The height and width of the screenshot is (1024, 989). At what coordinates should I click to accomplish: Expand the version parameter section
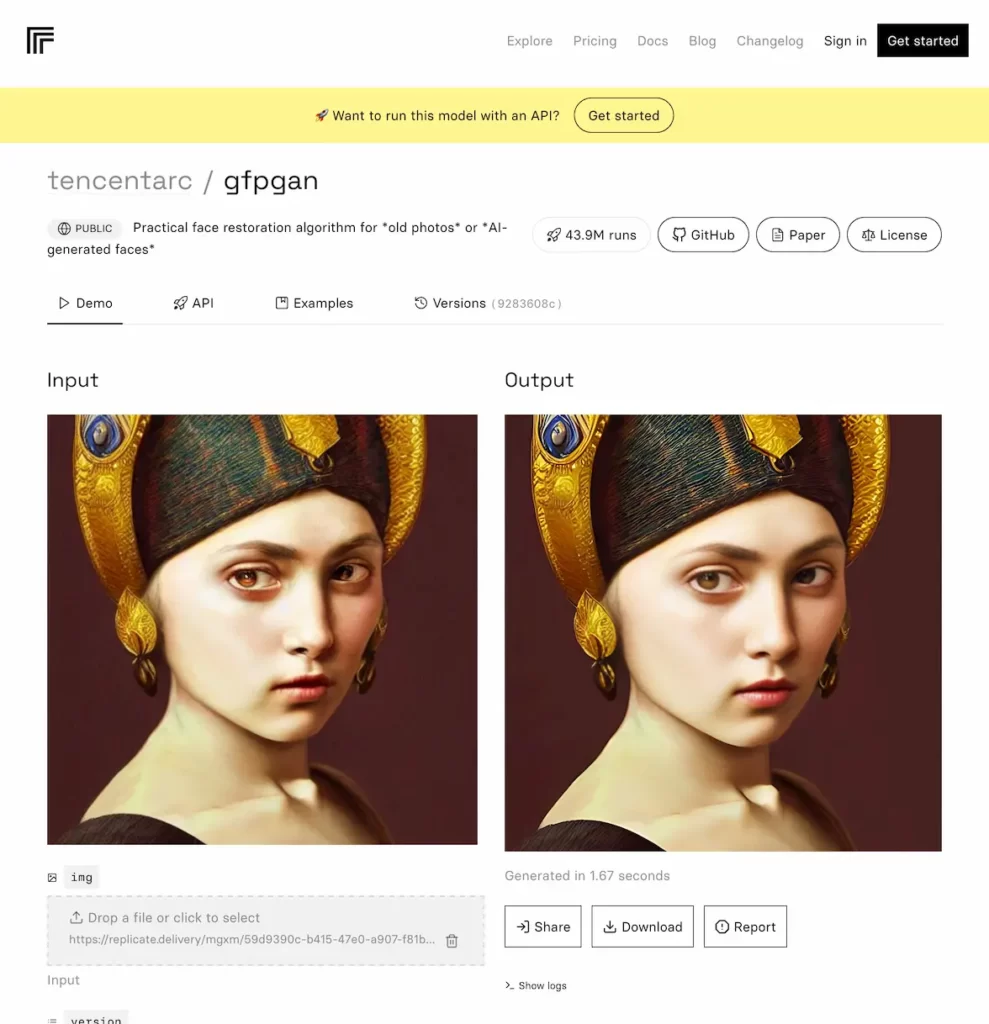coord(95,1018)
